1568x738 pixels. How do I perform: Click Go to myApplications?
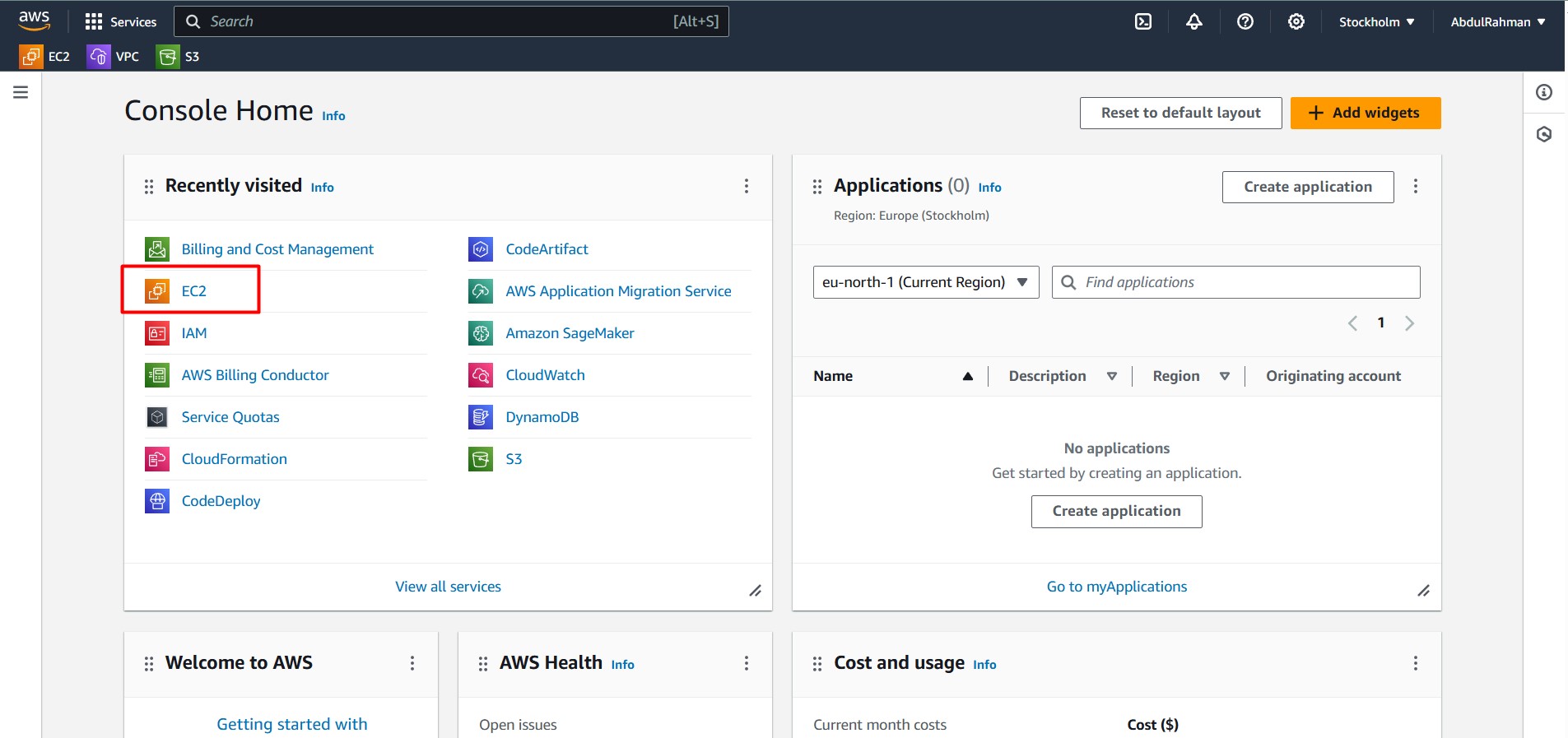(1117, 587)
